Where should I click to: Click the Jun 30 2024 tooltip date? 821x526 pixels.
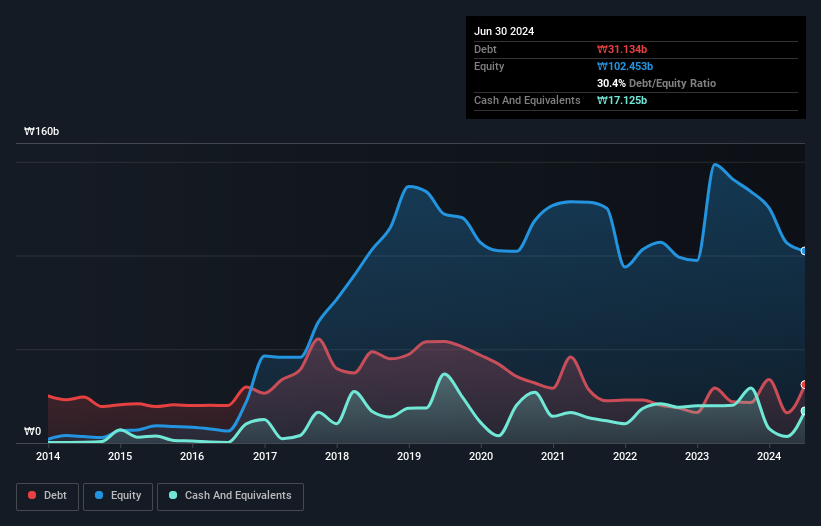coord(504,31)
